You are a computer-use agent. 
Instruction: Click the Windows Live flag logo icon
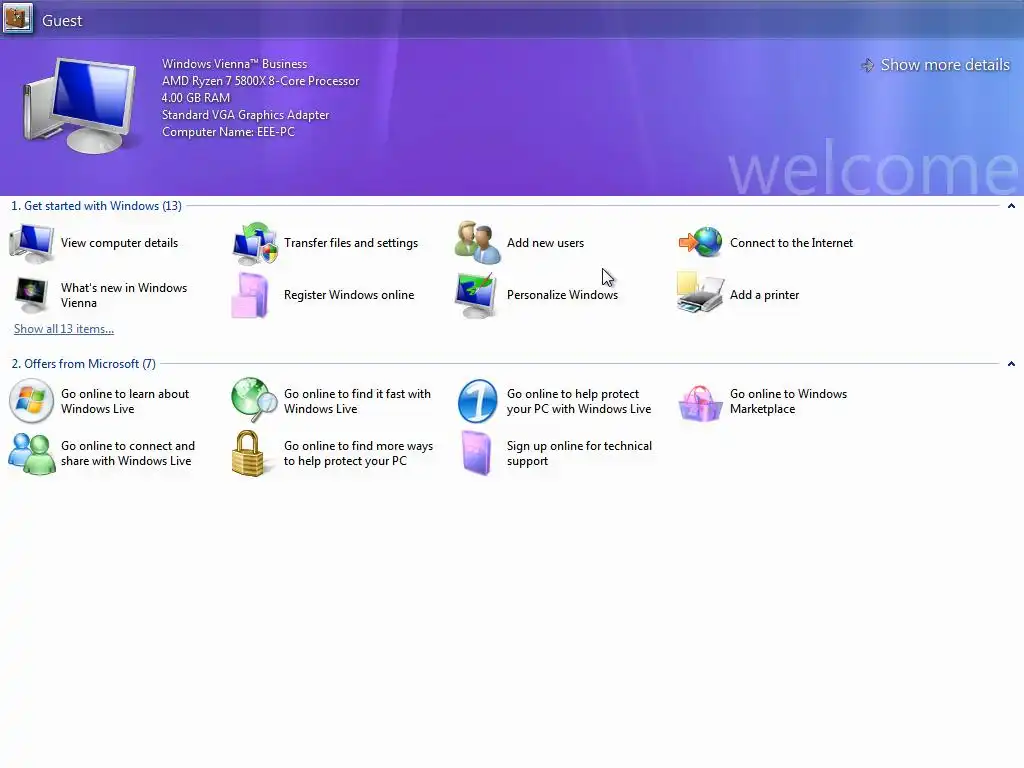click(31, 401)
